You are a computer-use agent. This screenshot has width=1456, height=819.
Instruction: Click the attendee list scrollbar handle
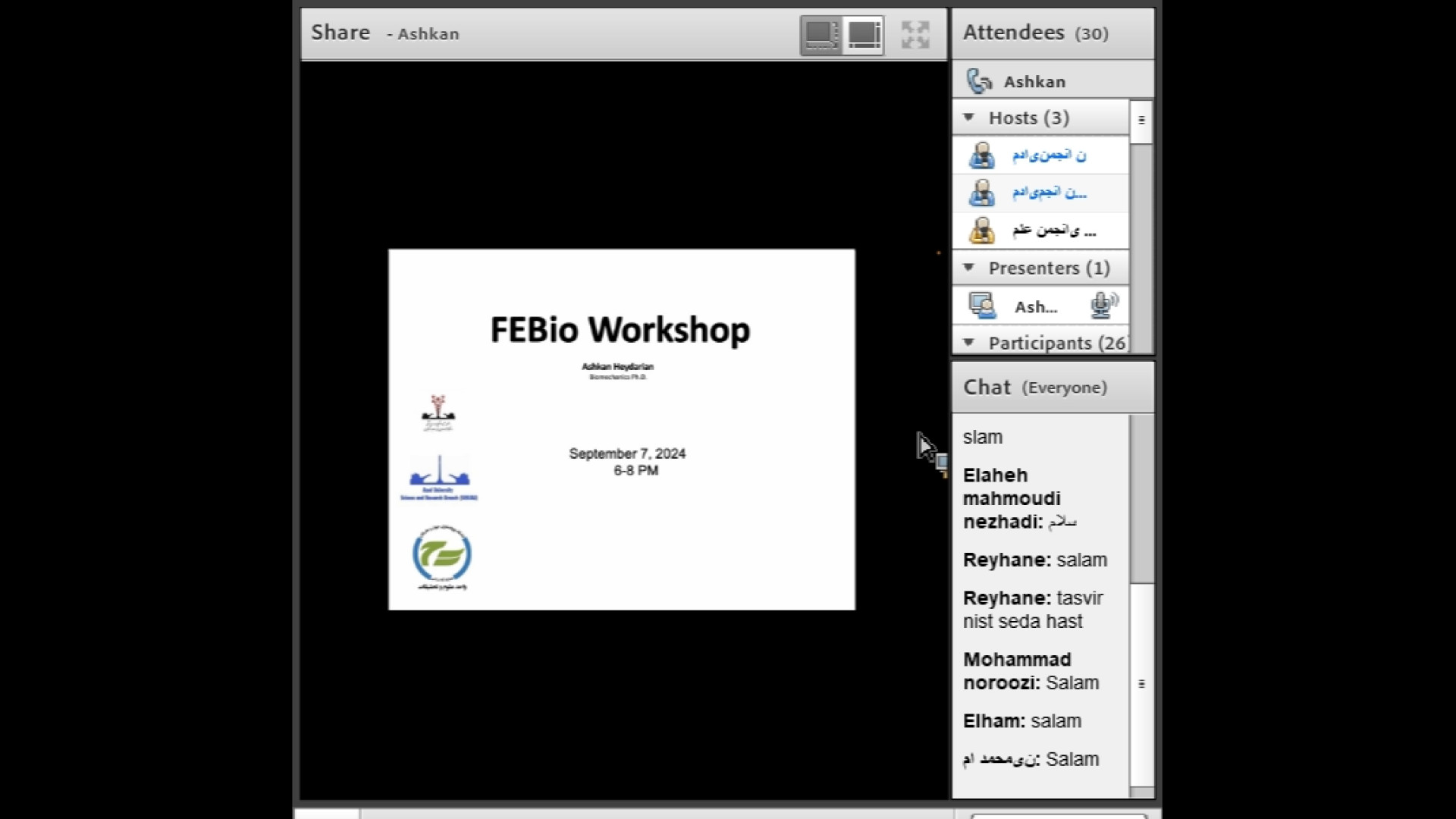tap(1141, 121)
